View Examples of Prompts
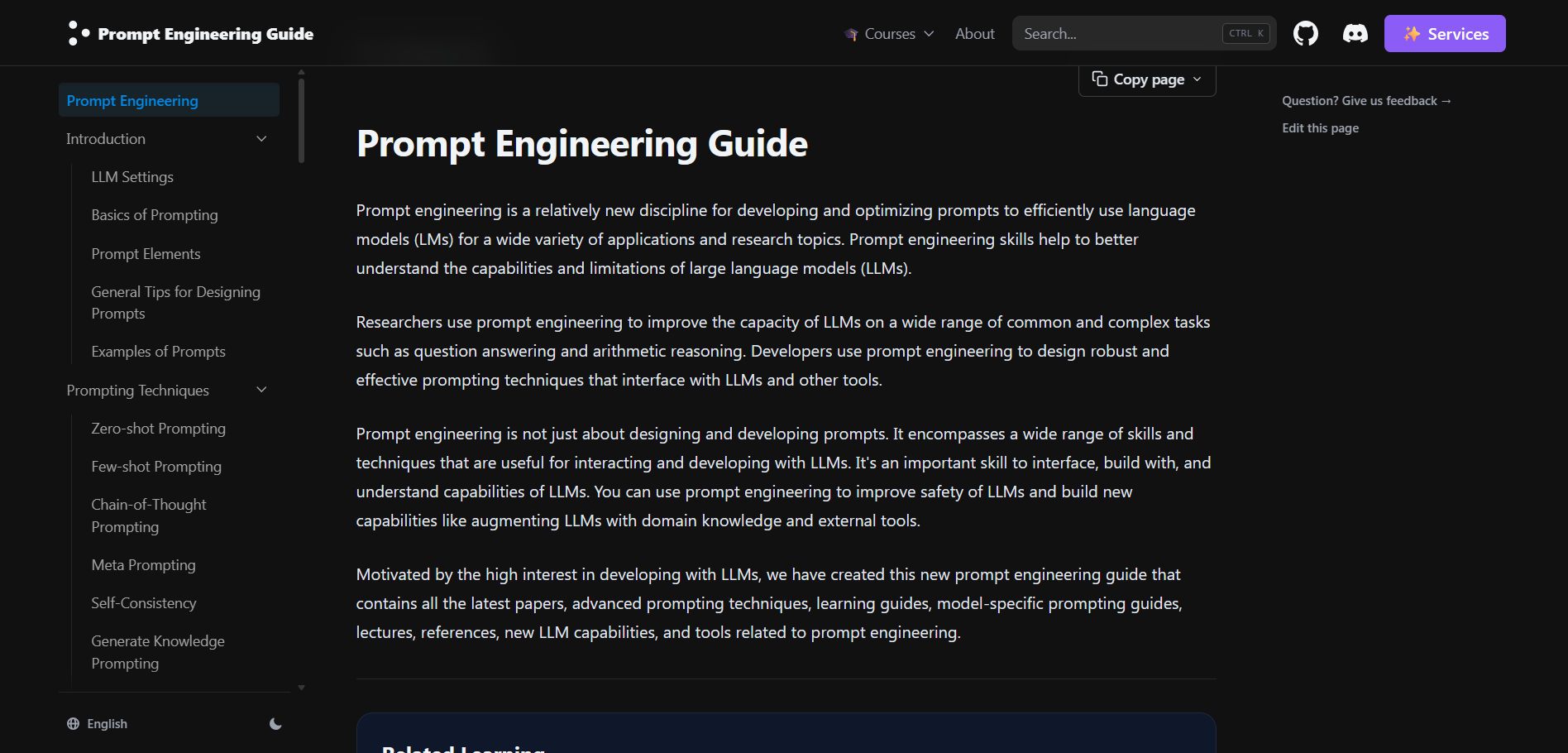 (158, 352)
